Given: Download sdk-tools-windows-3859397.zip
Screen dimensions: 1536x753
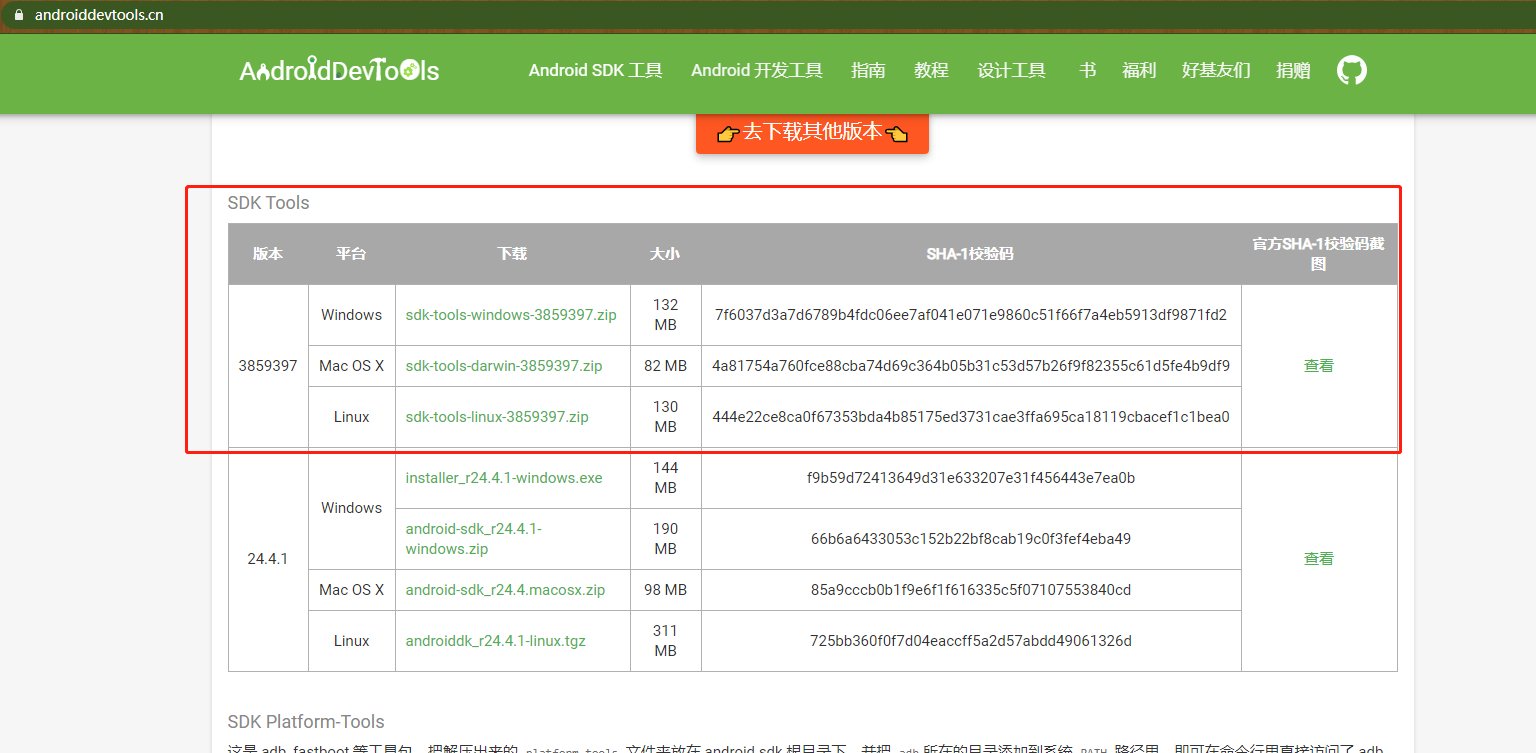Looking at the screenshot, I should point(511,315).
